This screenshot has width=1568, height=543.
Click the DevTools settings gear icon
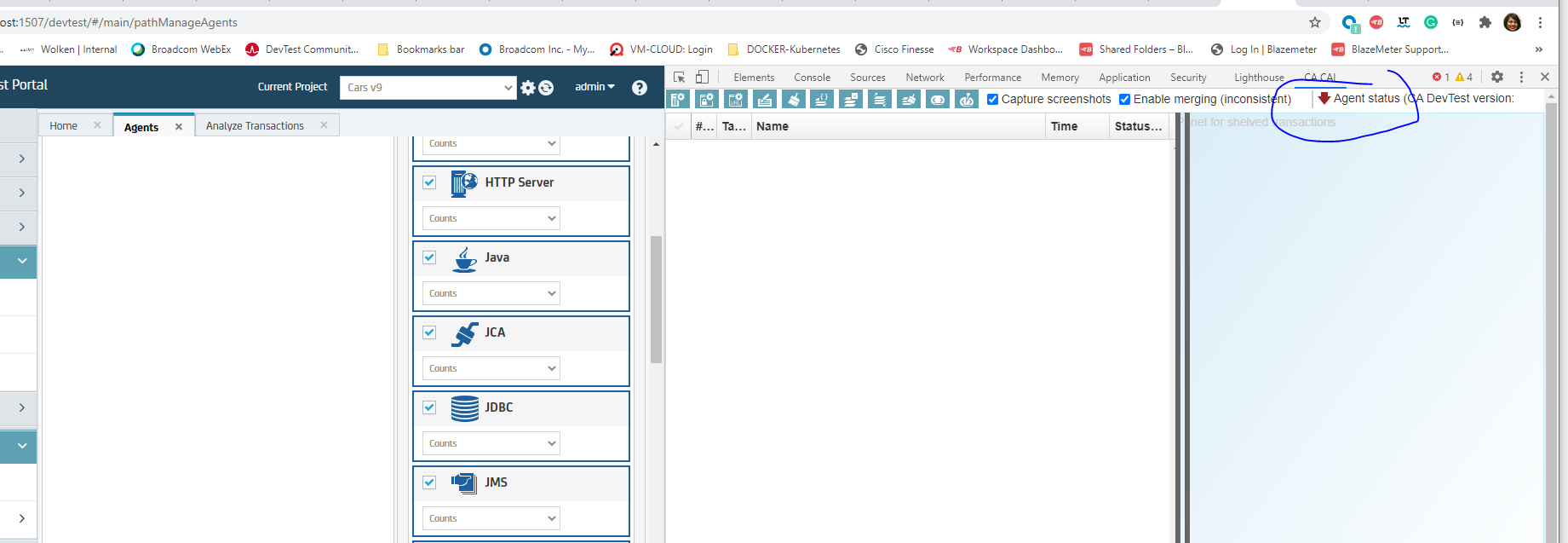1497,77
